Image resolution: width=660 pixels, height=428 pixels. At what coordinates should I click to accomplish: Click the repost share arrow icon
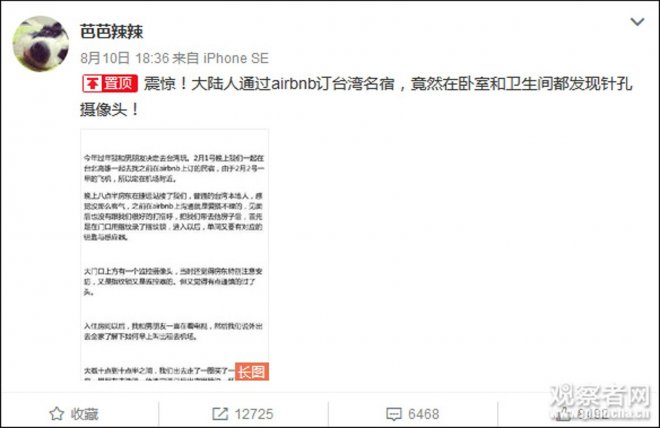[220, 414]
